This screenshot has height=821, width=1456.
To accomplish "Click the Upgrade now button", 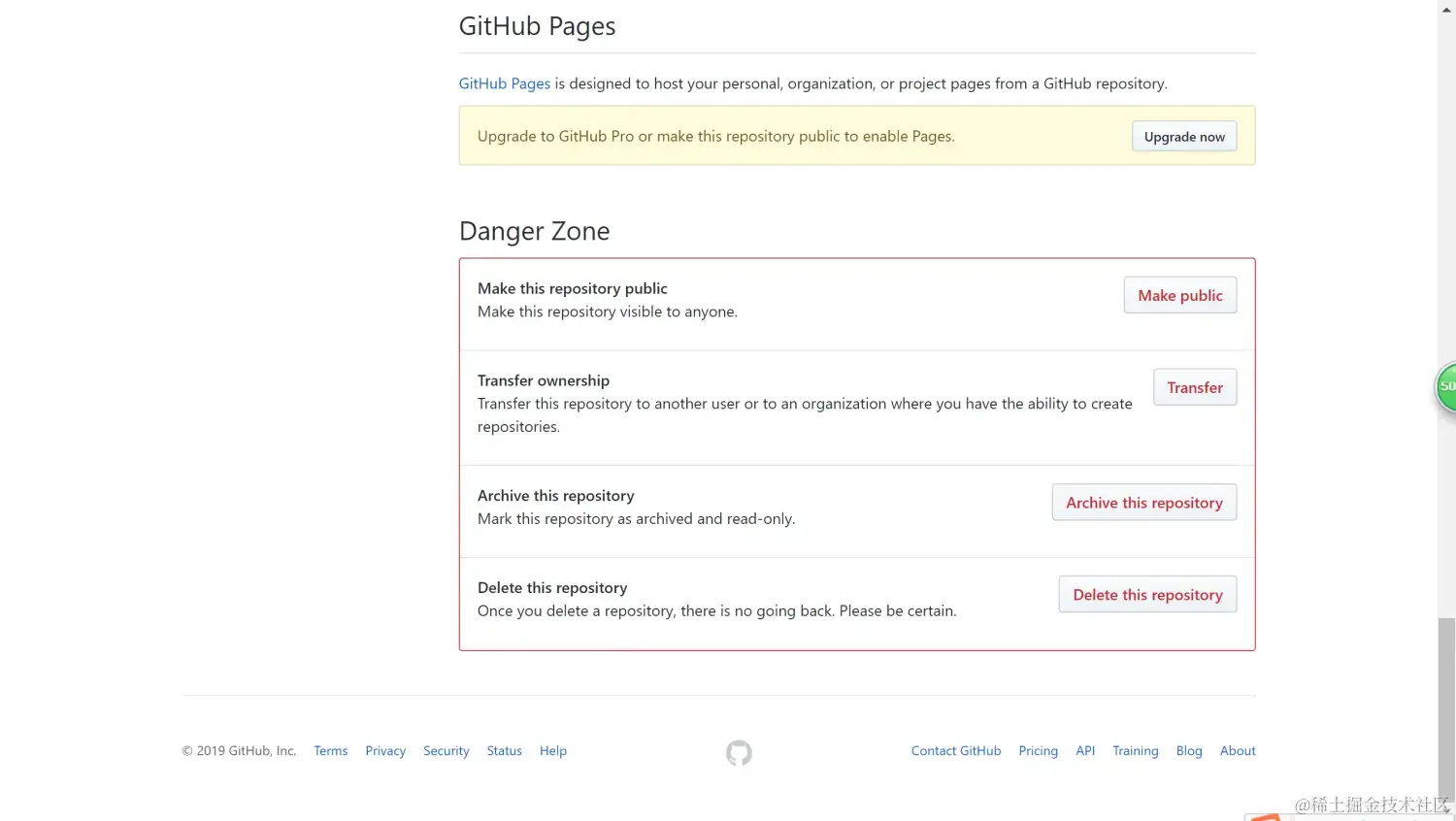I will [1184, 137].
